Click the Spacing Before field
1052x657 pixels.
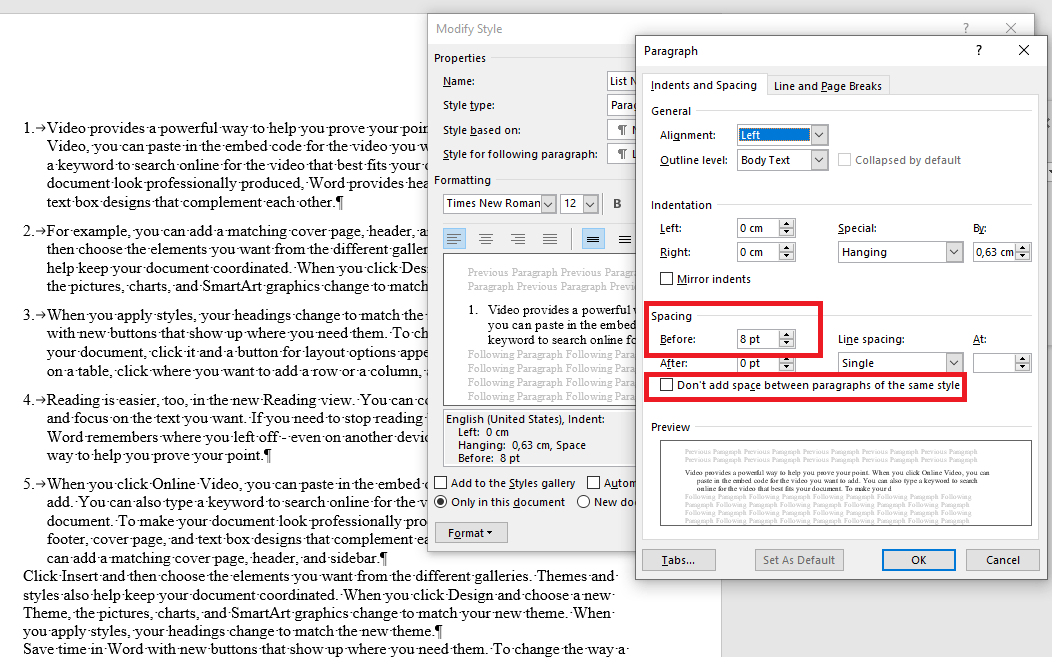758,339
